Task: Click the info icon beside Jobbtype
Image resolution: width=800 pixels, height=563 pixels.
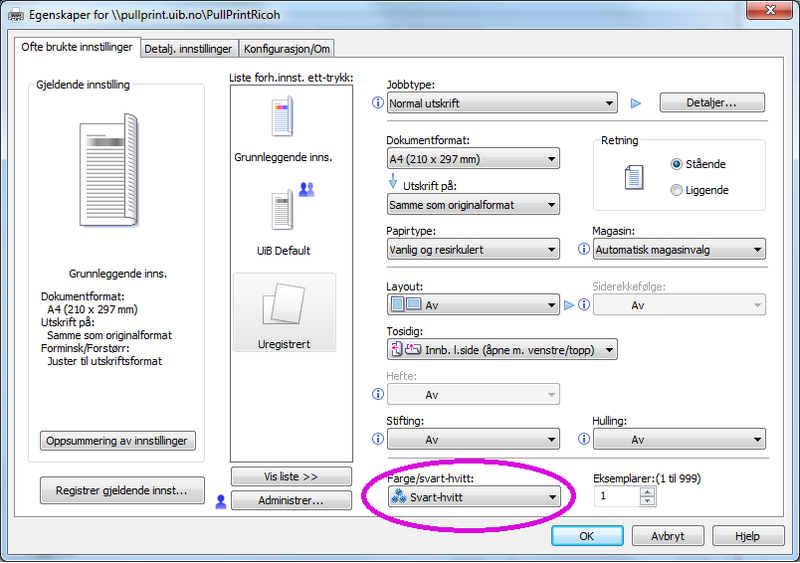Action: click(378, 103)
